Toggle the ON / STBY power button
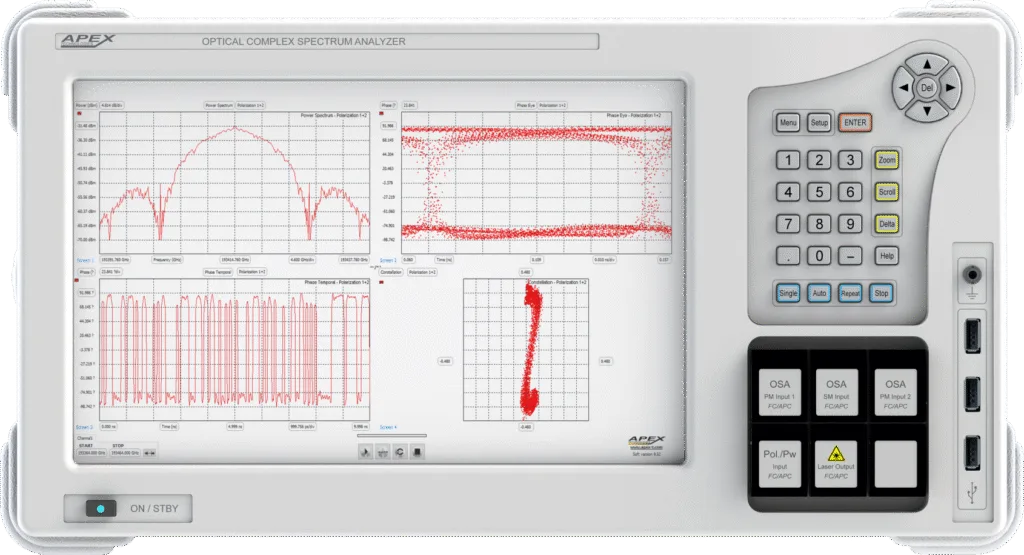Viewport: 1024px width, 555px height. pyautogui.click(x=101, y=509)
